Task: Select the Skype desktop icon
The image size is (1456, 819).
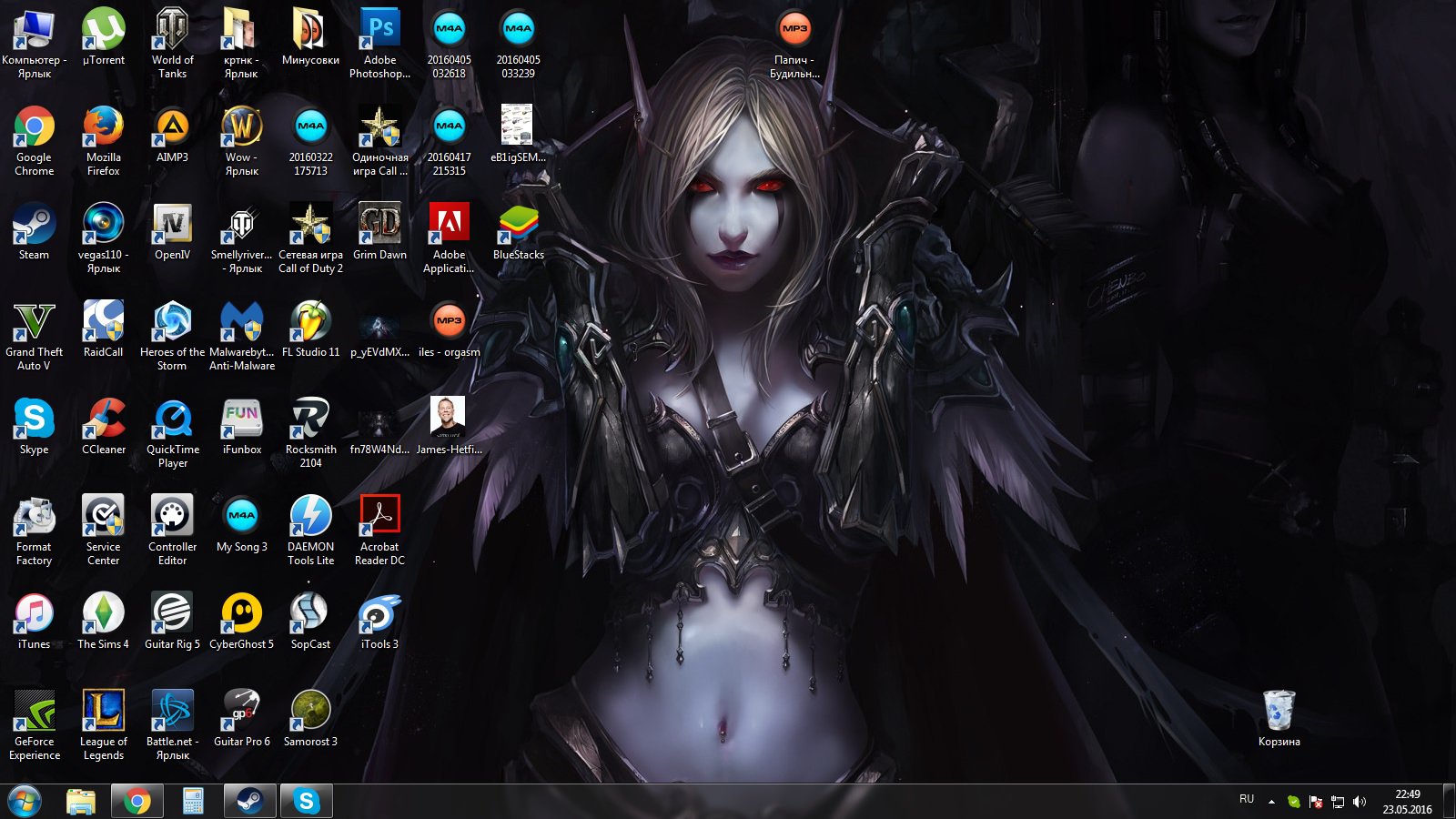Action: [34, 419]
